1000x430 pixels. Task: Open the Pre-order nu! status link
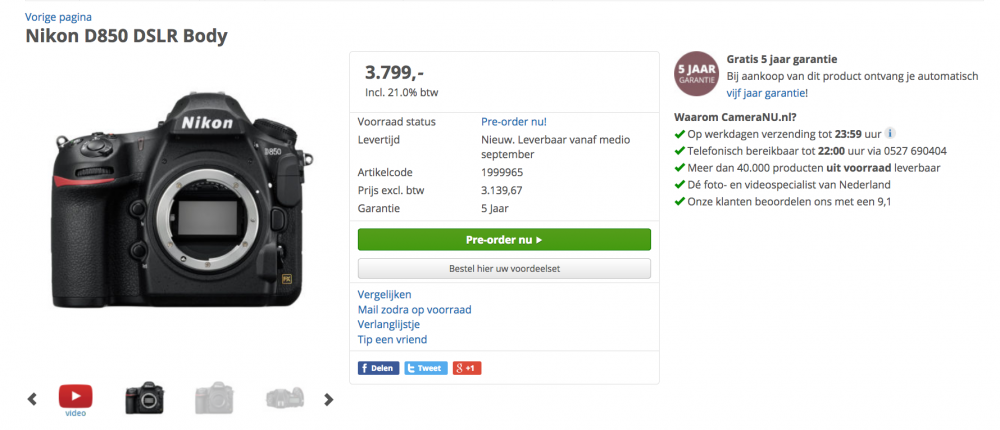[x=513, y=121]
